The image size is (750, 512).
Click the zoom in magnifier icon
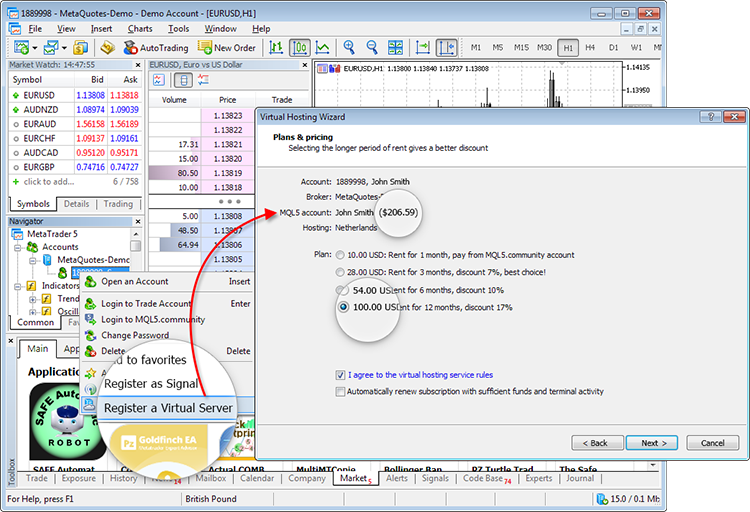coord(349,47)
